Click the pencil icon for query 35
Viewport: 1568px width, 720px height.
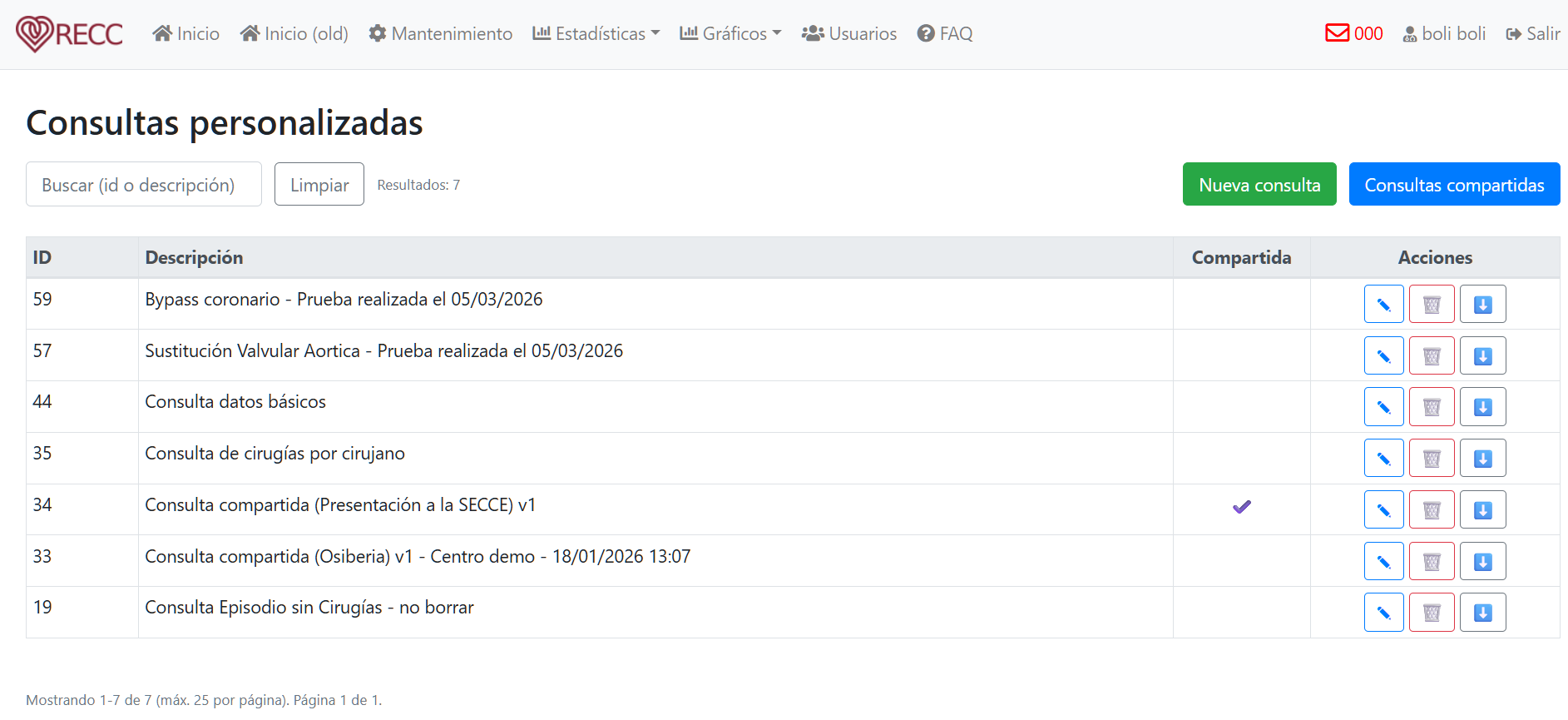pyautogui.click(x=1383, y=459)
